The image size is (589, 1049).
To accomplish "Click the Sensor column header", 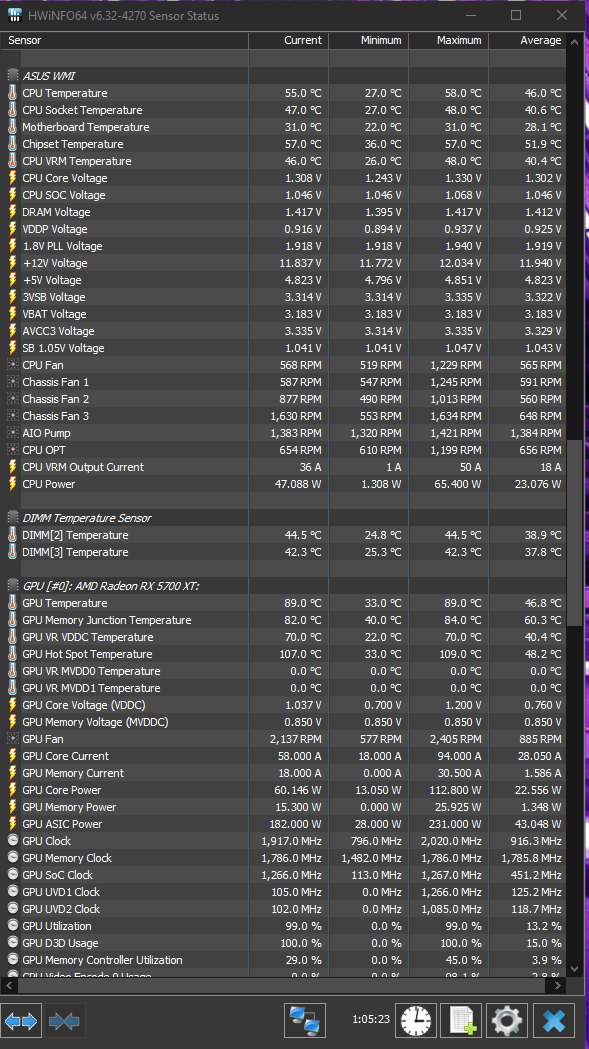I will (x=124, y=40).
